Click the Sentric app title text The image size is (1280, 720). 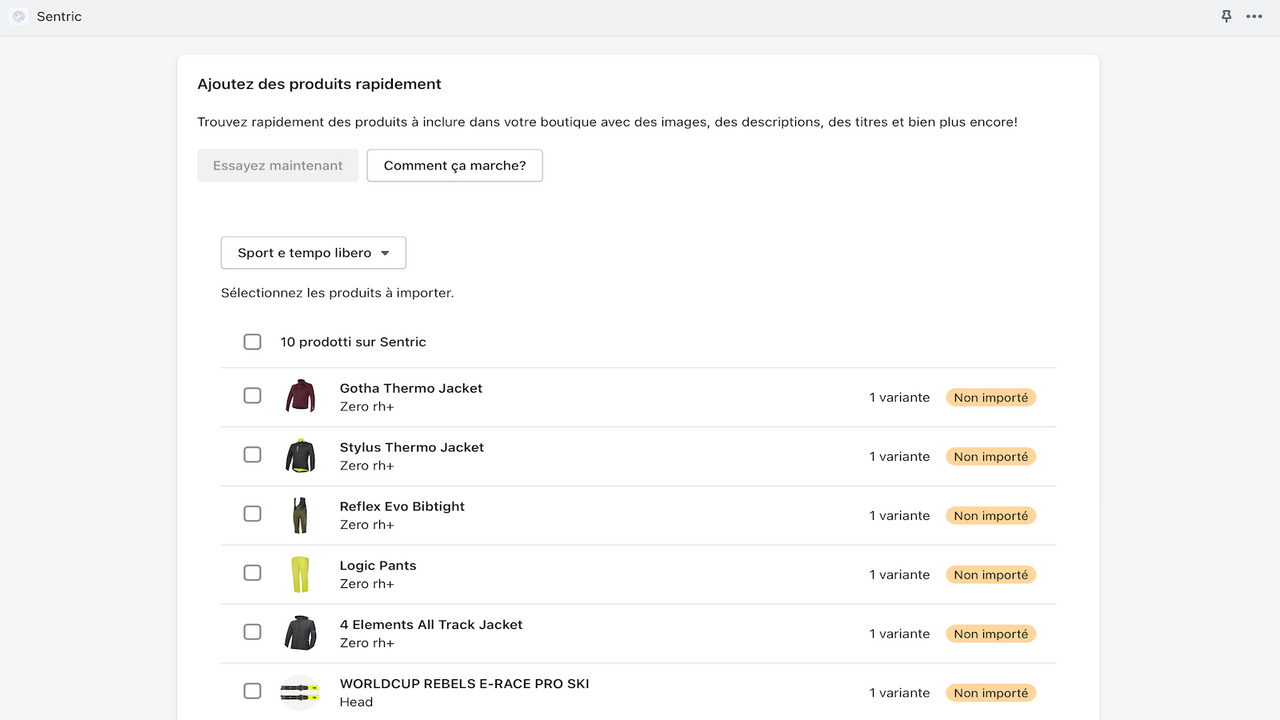pos(59,16)
